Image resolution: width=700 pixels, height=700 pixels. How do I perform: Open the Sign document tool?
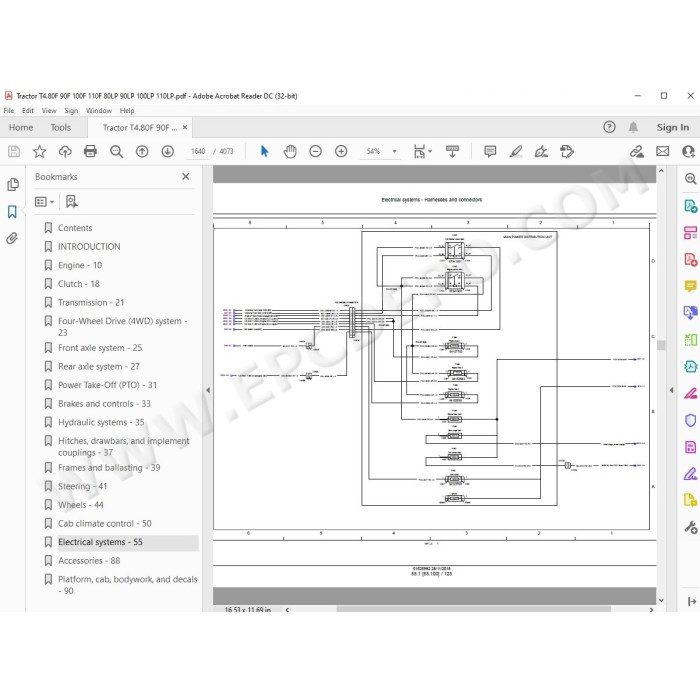pyautogui.click(x=542, y=152)
